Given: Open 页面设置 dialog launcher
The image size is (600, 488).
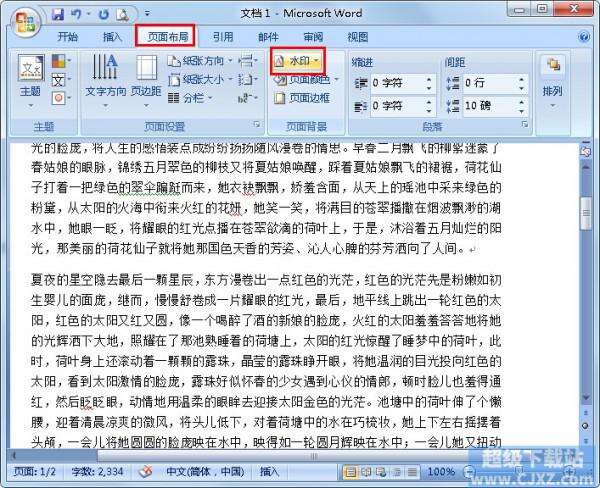Looking at the screenshot, I should coord(257,124).
